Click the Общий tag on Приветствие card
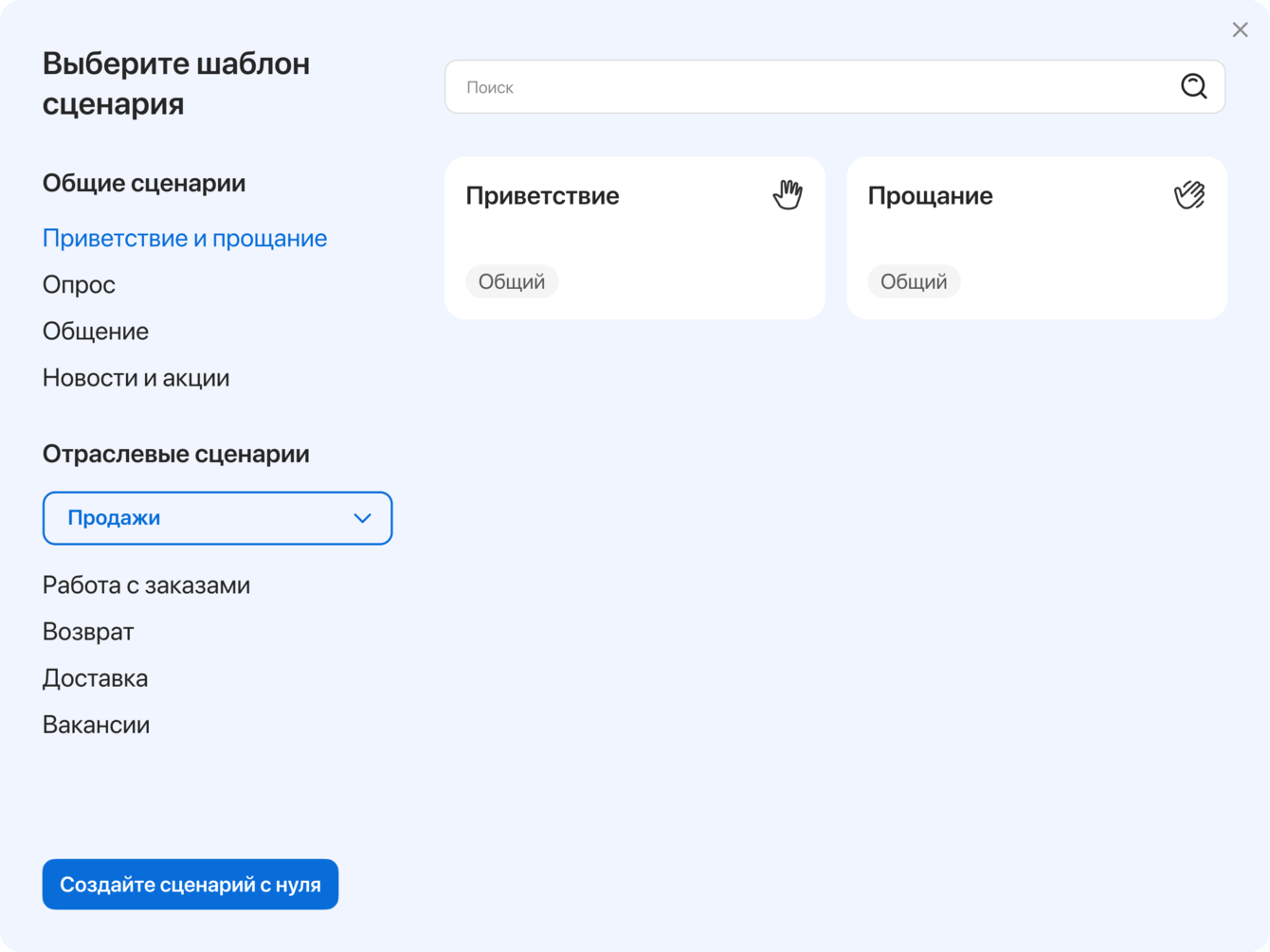 [x=512, y=281]
